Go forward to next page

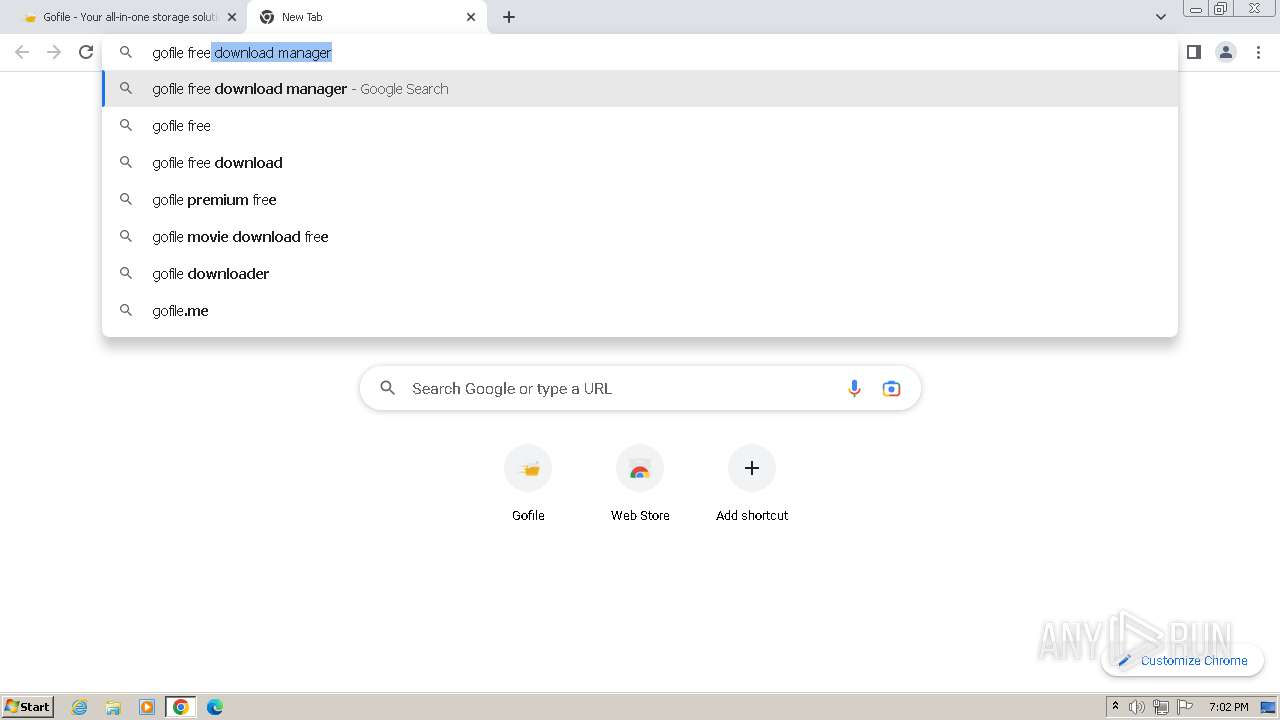(54, 52)
